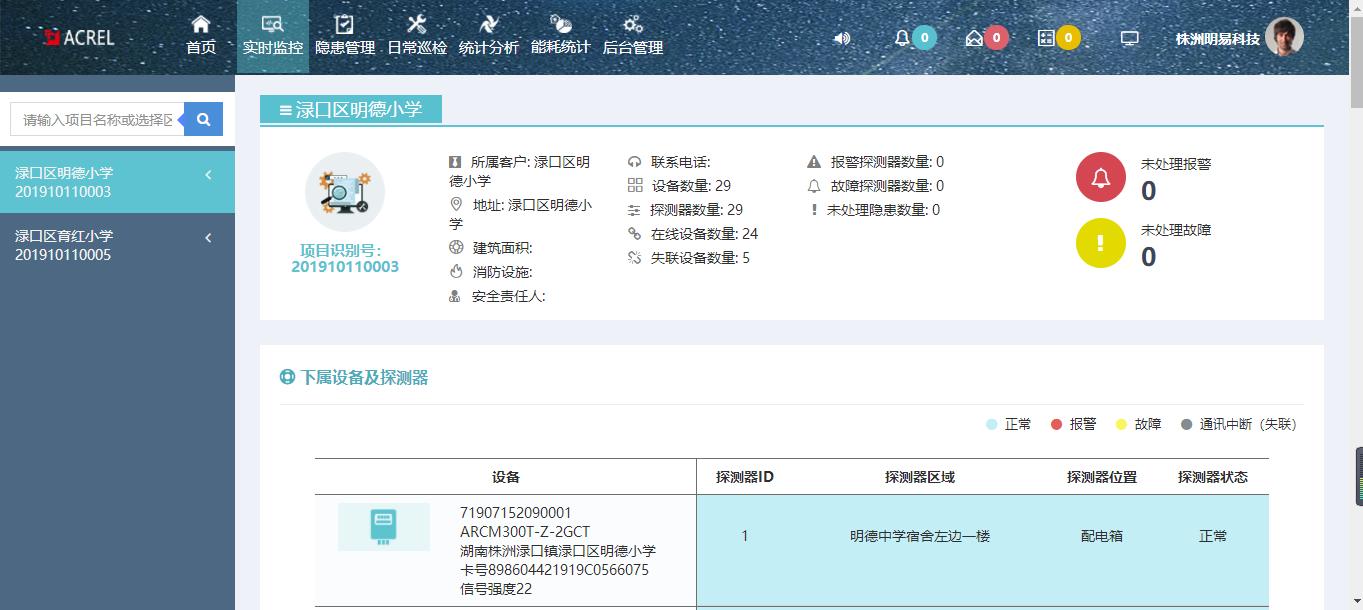
Task: Mute the speaker icon in top bar
Action: pyautogui.click(x=841, y=38)
